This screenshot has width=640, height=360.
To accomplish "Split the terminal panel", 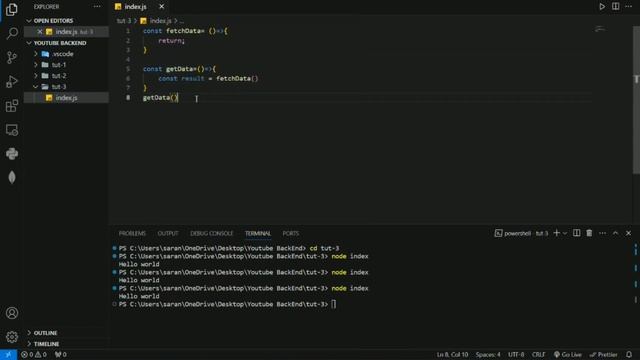I will [x=576, y=233].
